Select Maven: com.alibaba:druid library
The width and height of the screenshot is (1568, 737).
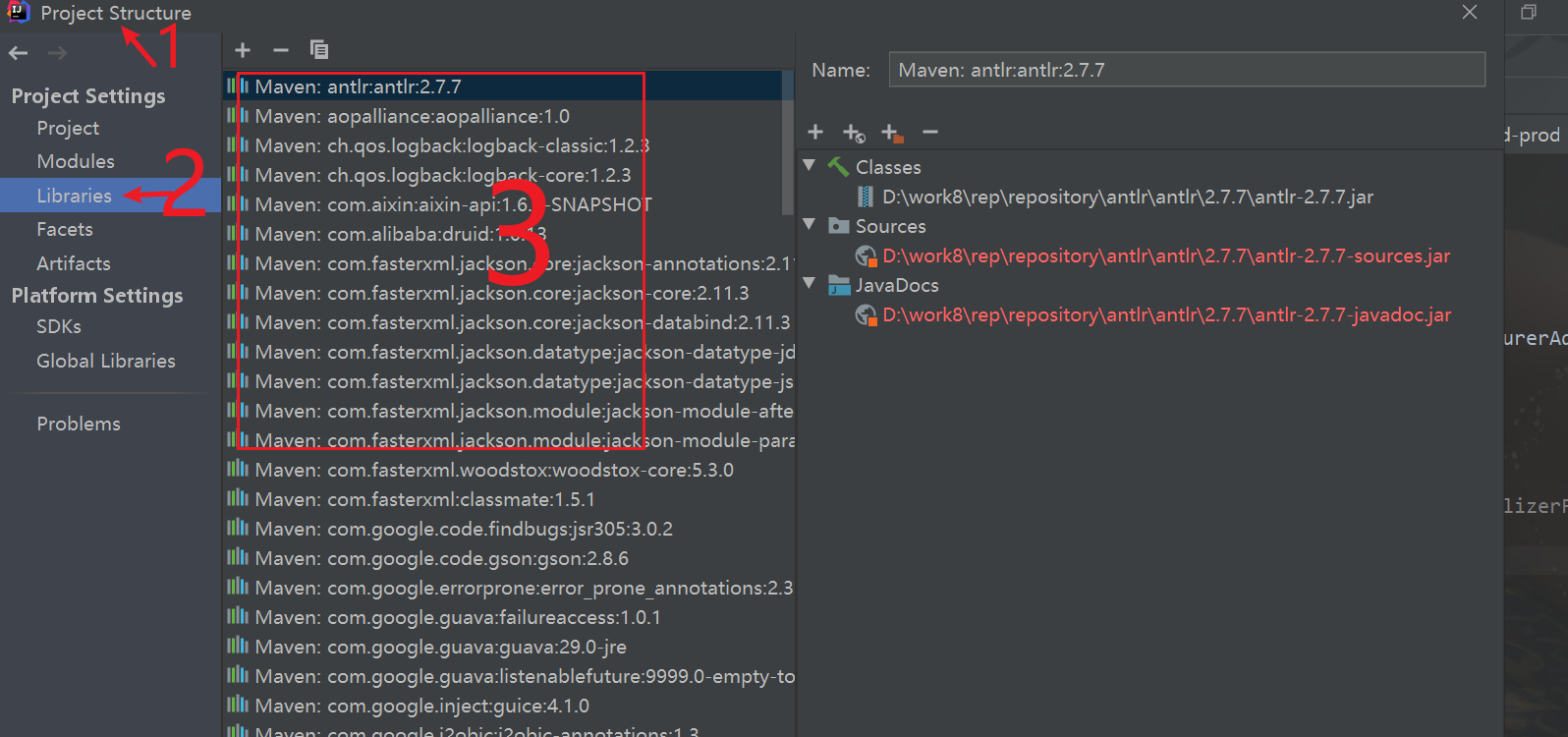[509, 234]
